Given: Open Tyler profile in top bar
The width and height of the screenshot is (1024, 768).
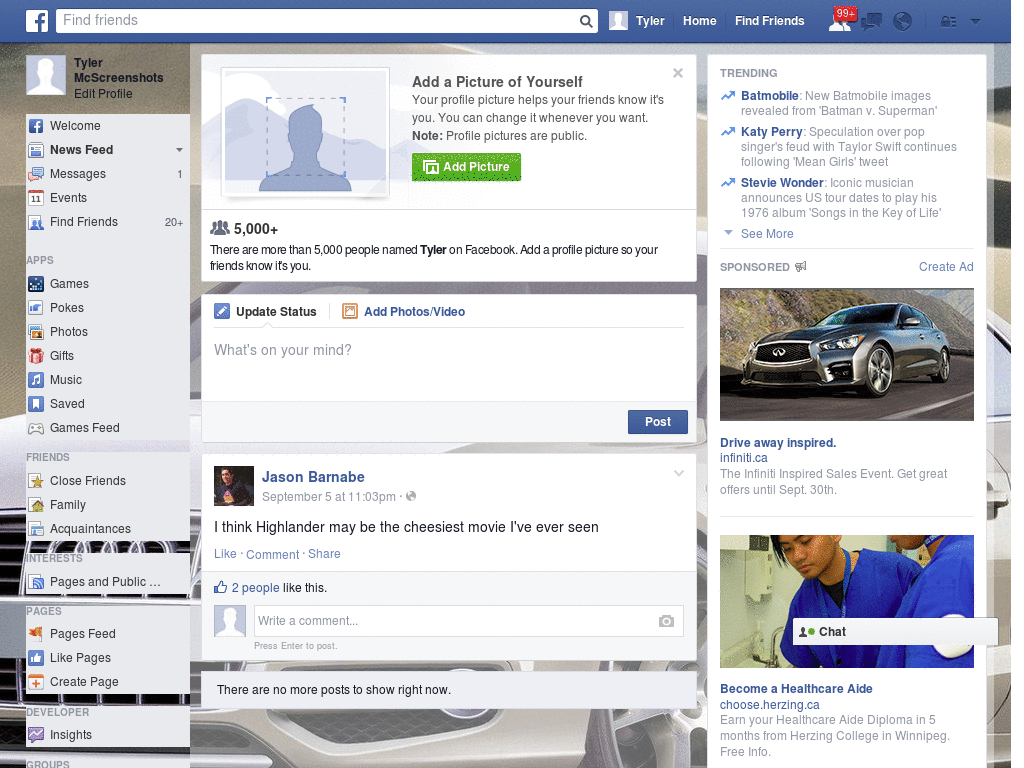Looking at the screenshot, I should click(x=637, y=21).
